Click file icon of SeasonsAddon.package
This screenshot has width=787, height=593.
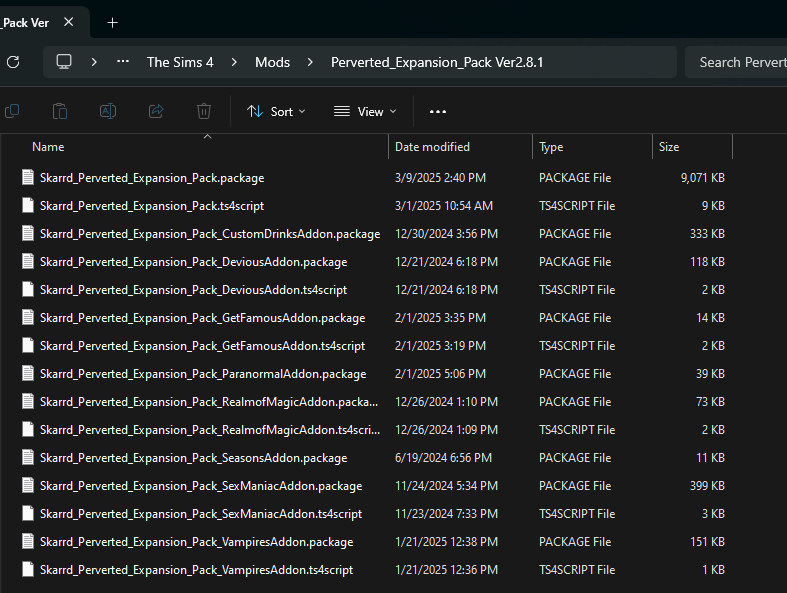(28, 457)
